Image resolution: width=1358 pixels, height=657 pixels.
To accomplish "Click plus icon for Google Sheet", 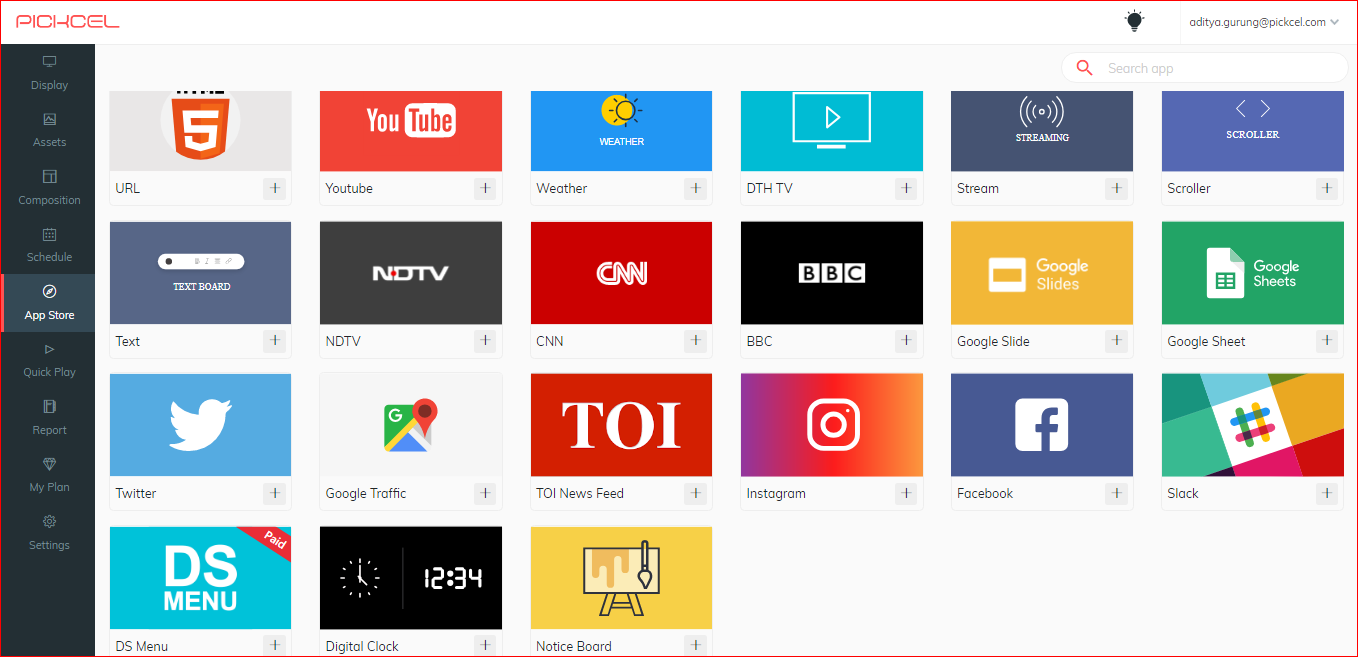I will (1327, 341).
